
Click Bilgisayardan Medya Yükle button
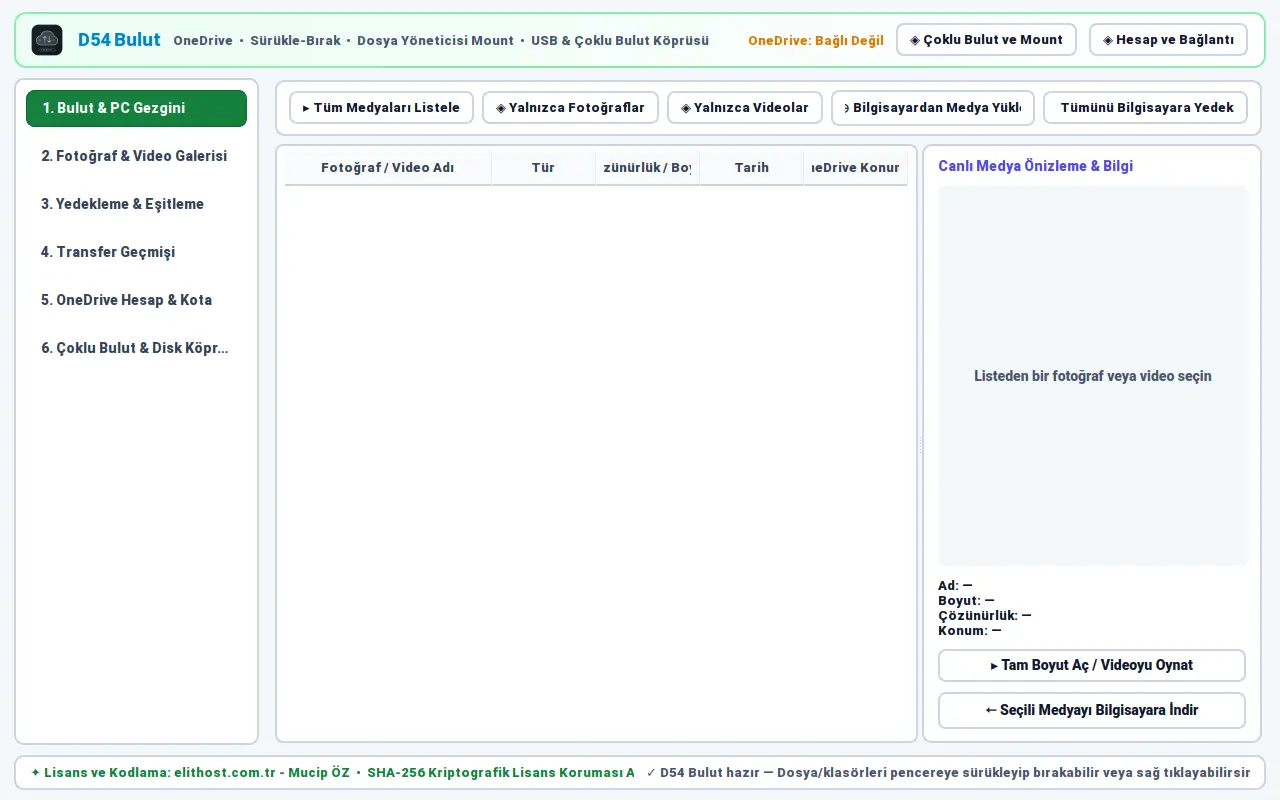point(933,108)
